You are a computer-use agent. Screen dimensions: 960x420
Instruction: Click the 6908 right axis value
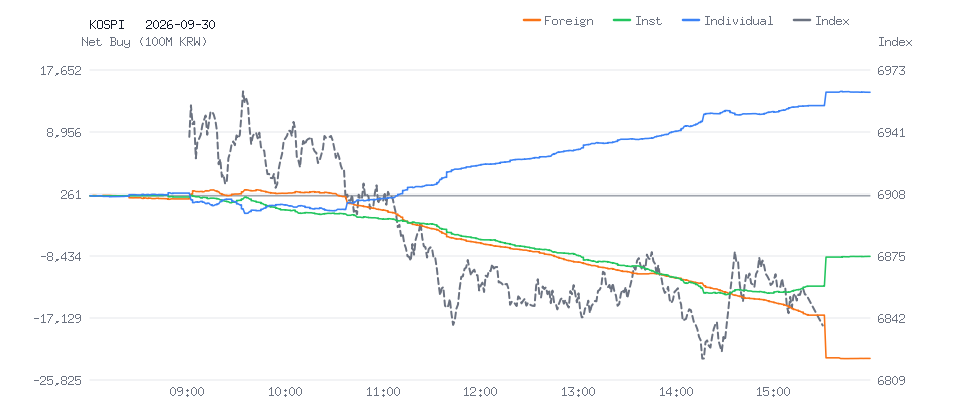[x=890, y=195]
